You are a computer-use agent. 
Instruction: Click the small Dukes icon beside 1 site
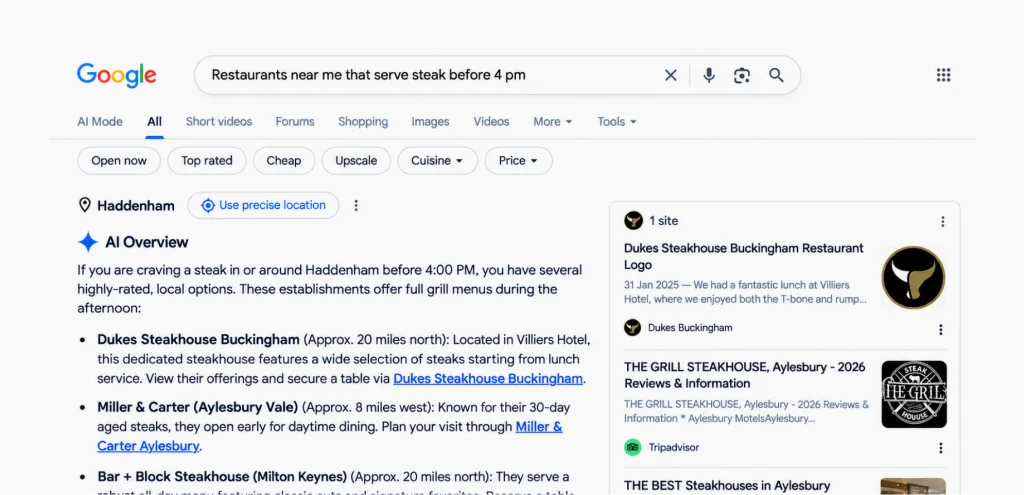tap(633, 221)
